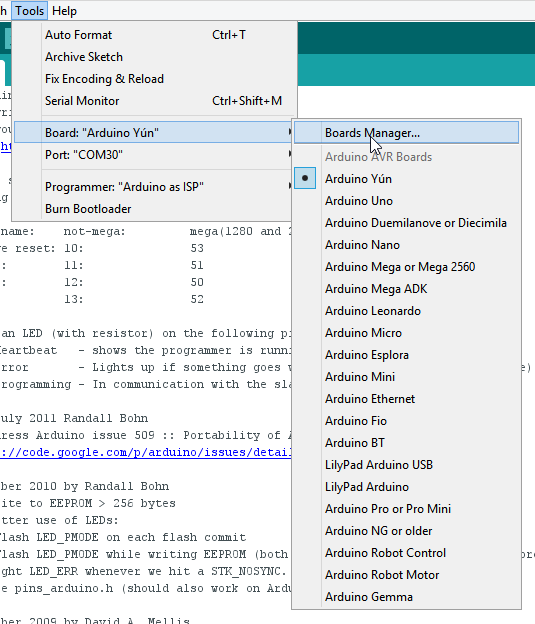Screen dimensions: 535x624
Task: Select Archive Sketch
Action: (154, 57)
